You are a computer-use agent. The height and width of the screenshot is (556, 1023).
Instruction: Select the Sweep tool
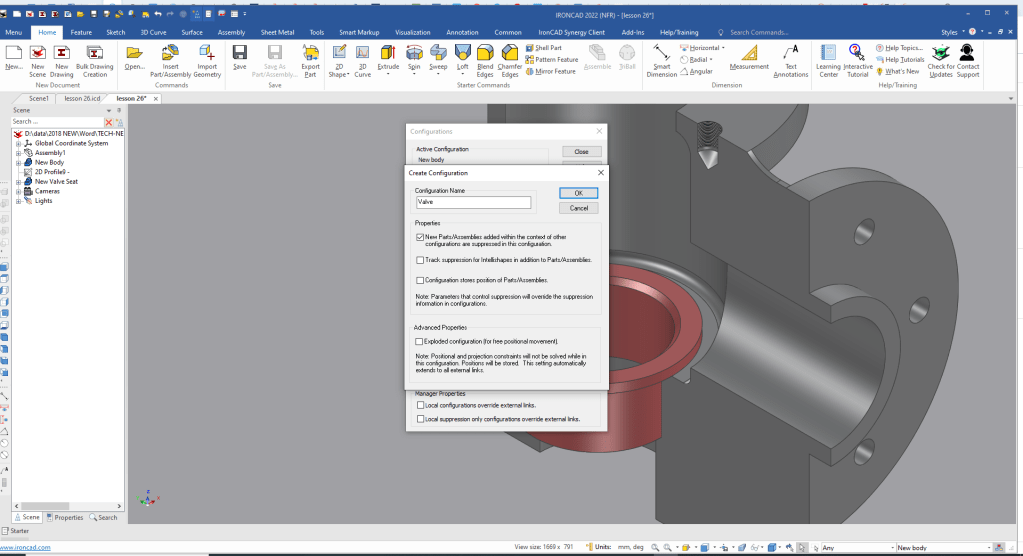pos(438,53)
